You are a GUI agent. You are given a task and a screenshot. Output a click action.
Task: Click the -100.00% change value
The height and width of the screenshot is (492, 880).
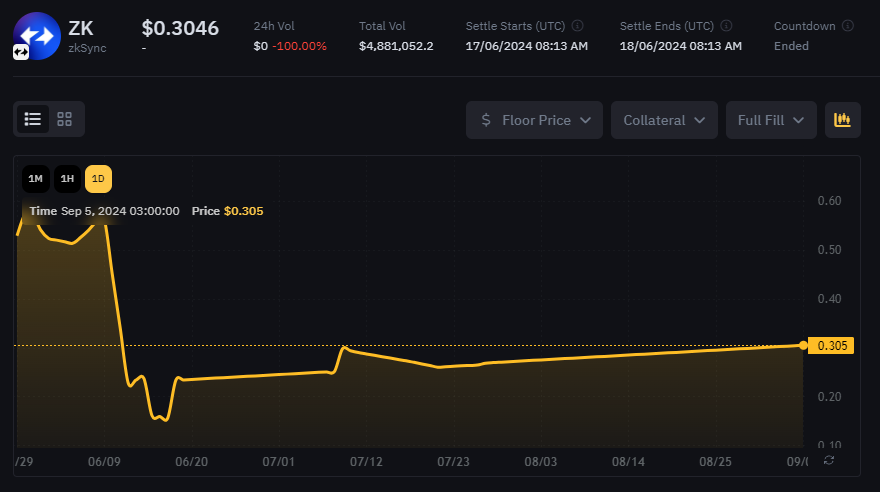click(299, 46)
